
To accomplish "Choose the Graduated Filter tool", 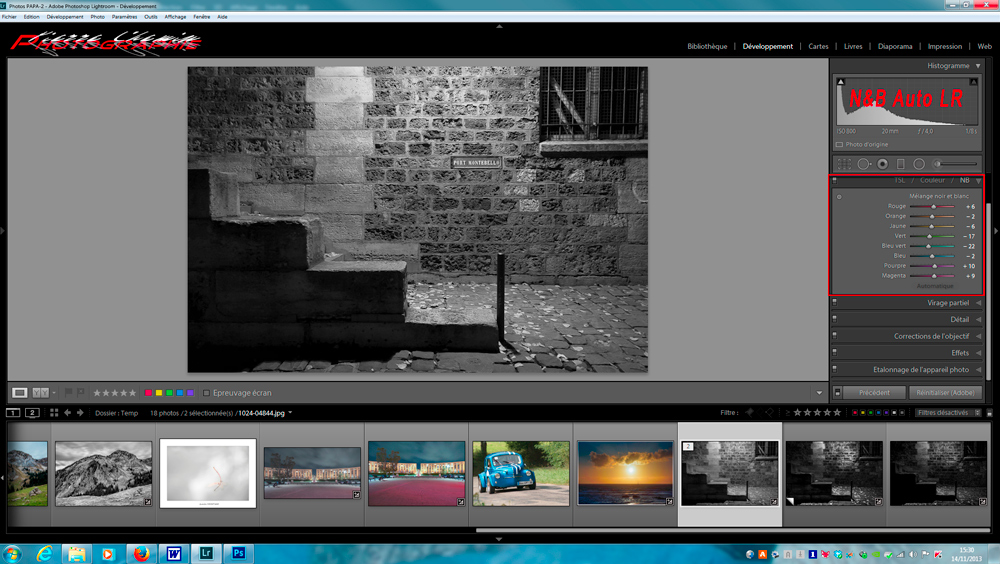I will coord(900,164).
